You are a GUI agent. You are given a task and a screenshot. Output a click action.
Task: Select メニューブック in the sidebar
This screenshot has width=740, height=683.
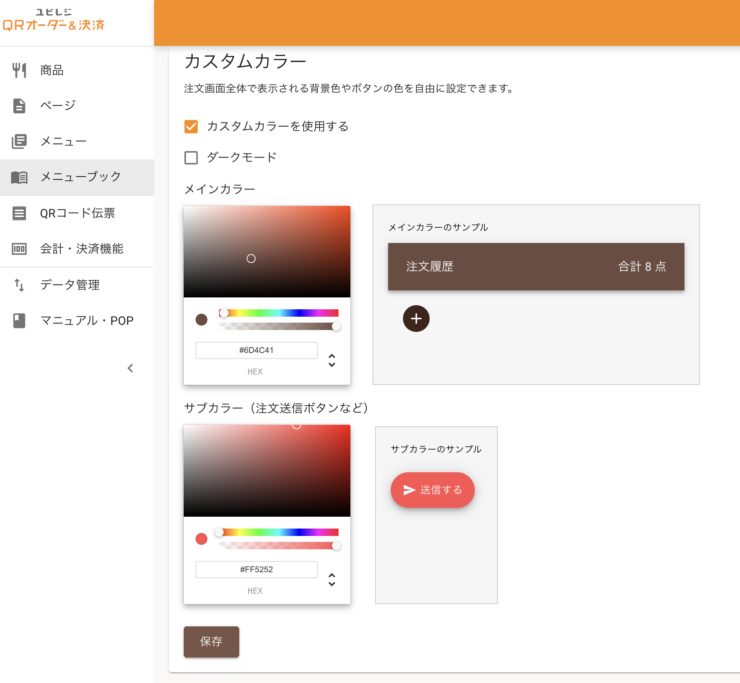tap(77, 177)
